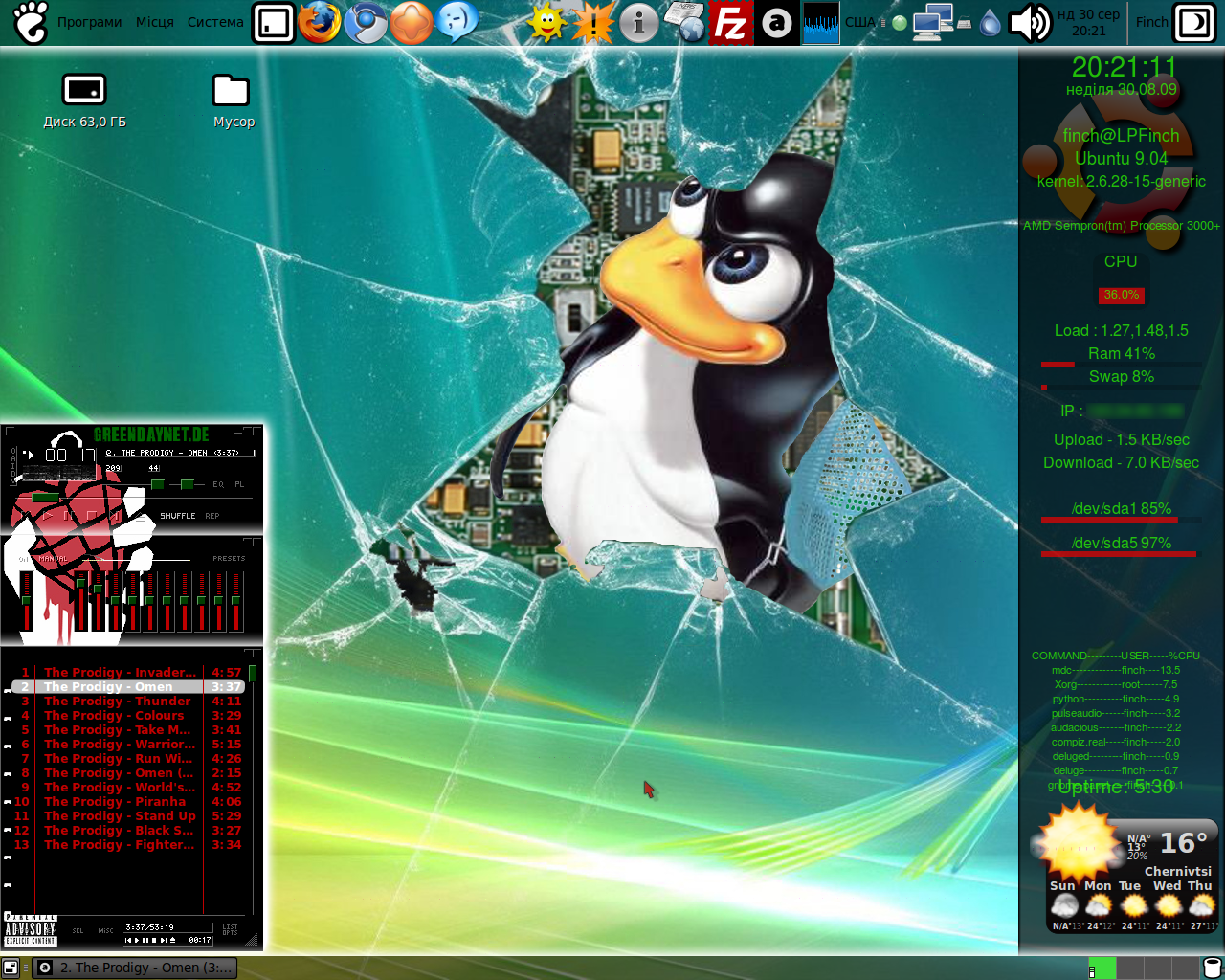Click the yellow smiling sun launcher icon

pos(546,23)
